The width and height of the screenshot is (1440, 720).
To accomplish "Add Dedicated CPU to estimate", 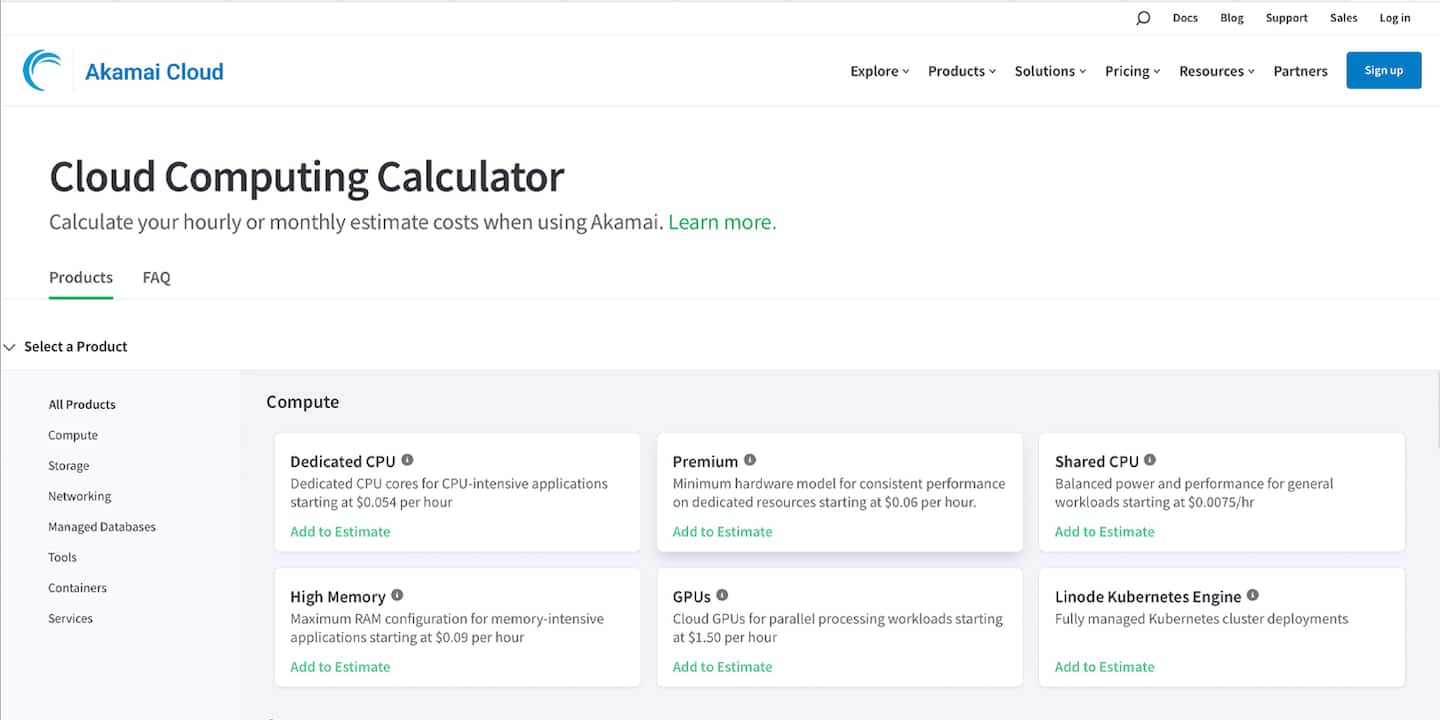I will pyautogui.click(x=340, y=532).
